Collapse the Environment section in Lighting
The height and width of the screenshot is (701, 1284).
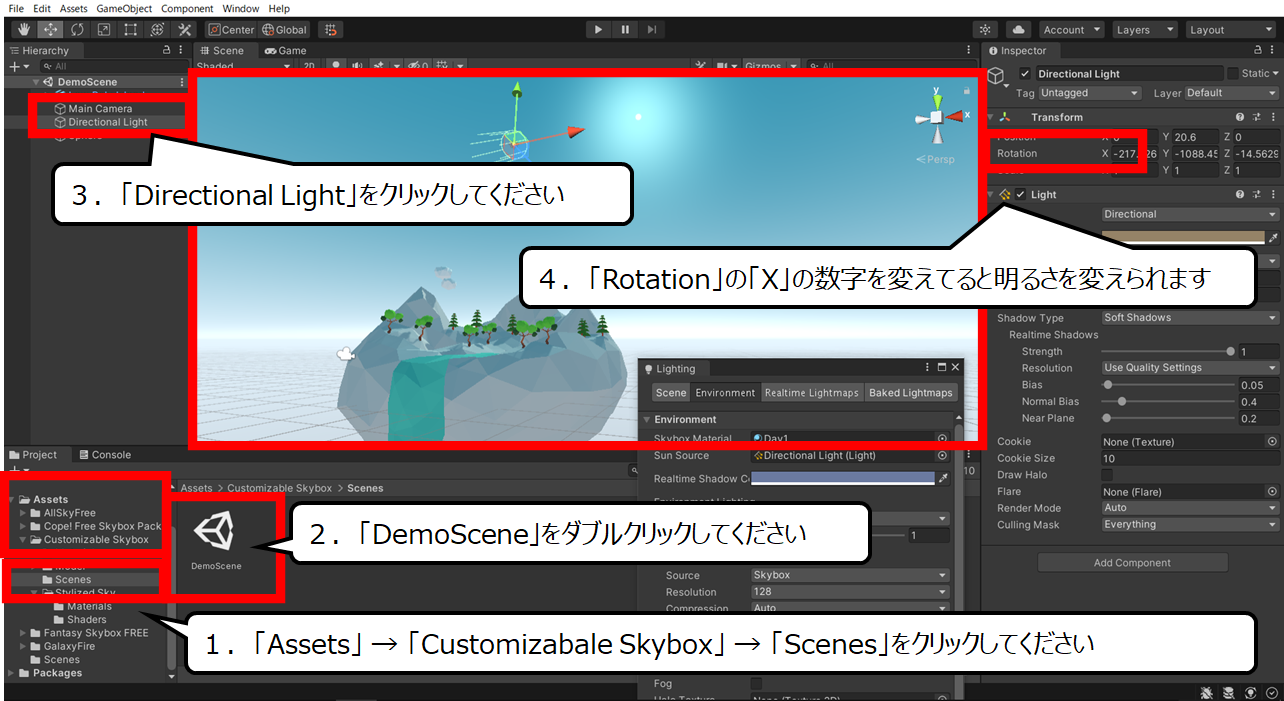647,420
